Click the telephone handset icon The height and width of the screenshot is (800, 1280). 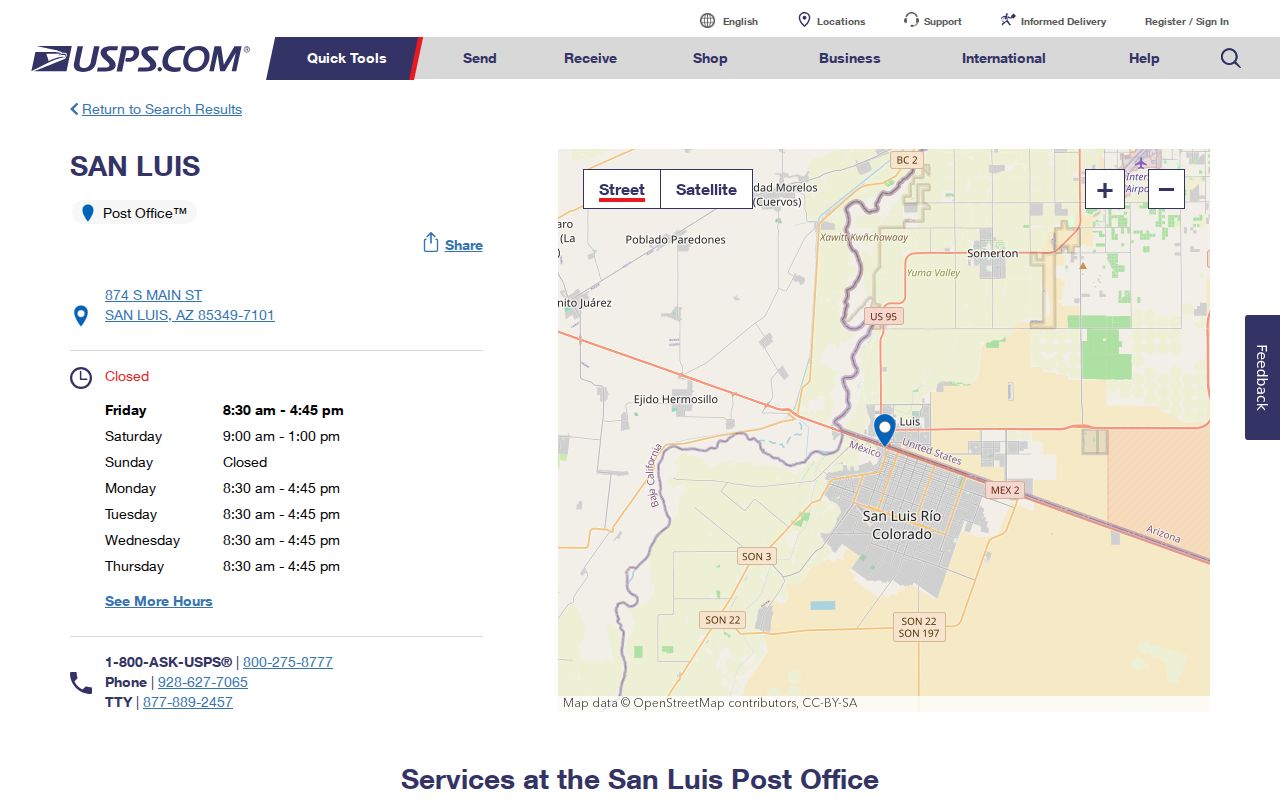pos(81,683)
